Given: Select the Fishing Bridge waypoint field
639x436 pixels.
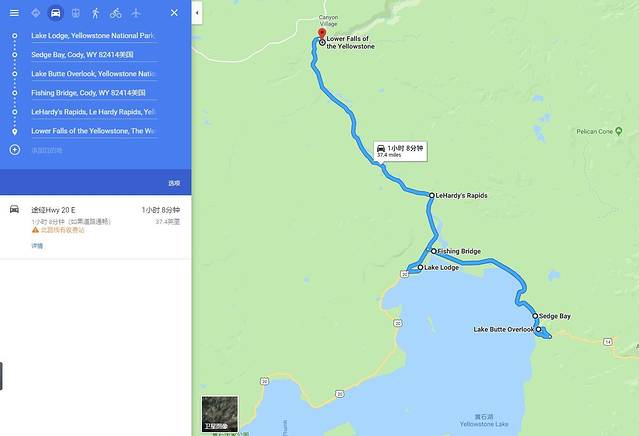Looking at the screenshot, I should coord(95,93).
